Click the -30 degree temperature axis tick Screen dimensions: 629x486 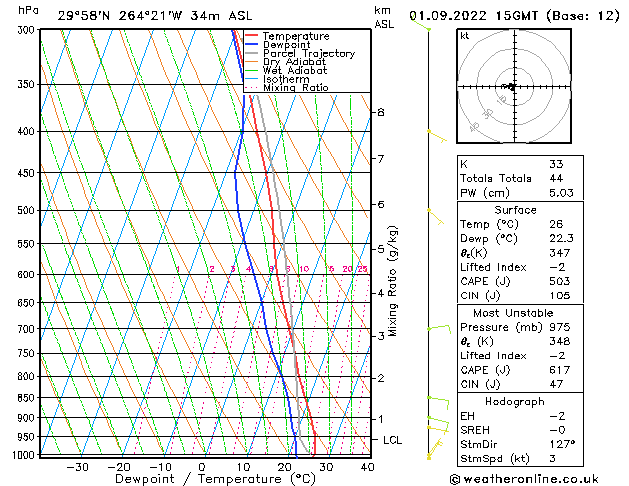(x=77, y=467)
